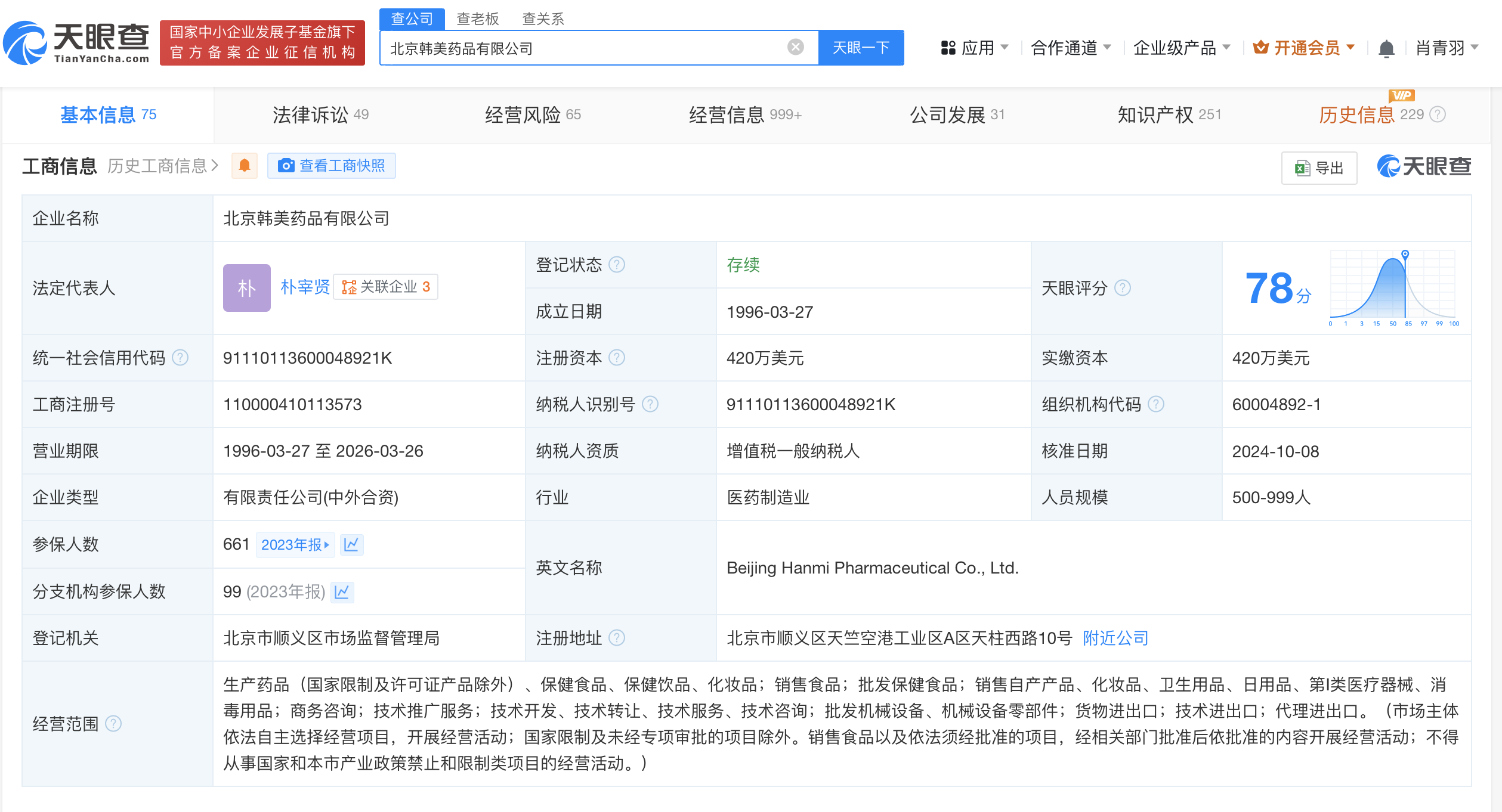The image size is (1502, 812).
Task: Select the 经营信息 tab
Action: (x=745, y=114)
